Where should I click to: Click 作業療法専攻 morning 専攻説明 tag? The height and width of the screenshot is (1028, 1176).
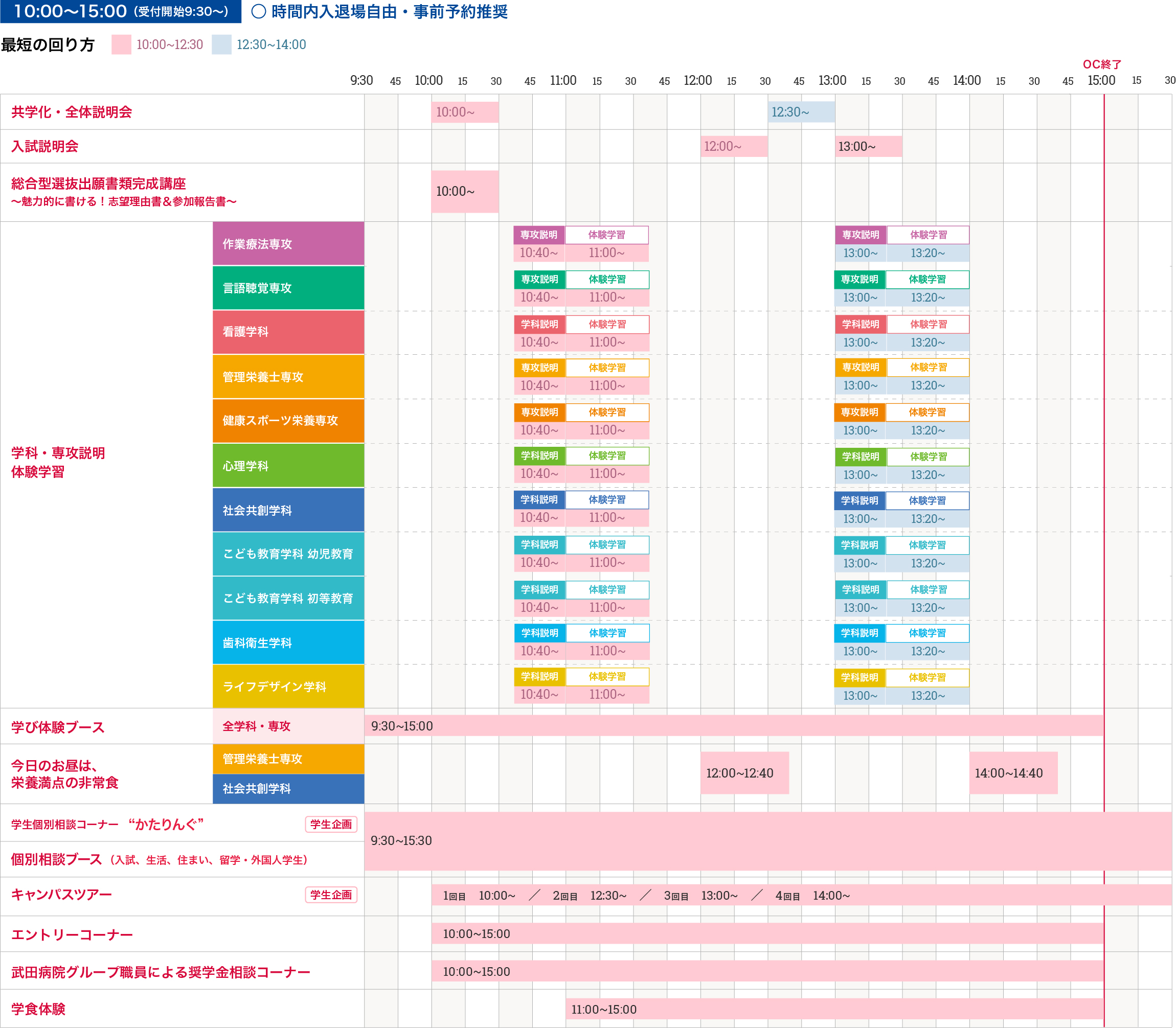539,235
